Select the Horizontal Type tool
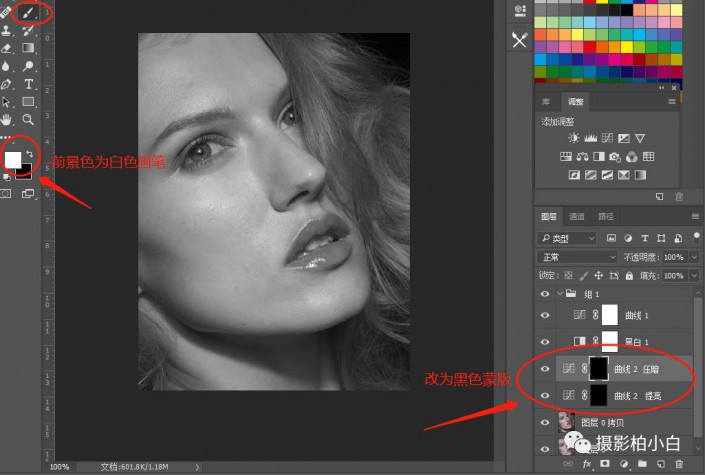 [x=29, y=84]
